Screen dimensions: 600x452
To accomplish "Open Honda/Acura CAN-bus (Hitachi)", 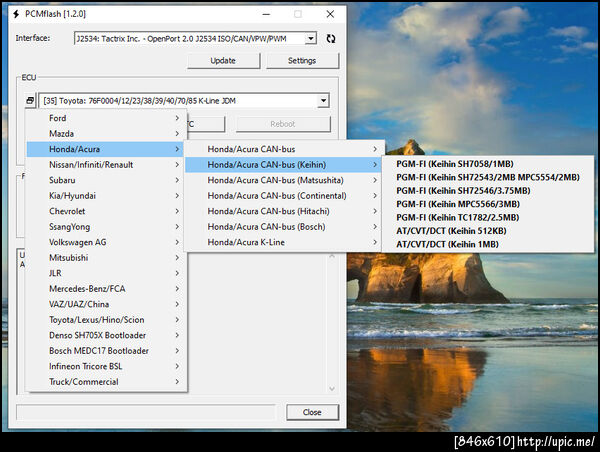I will point(284,211).
